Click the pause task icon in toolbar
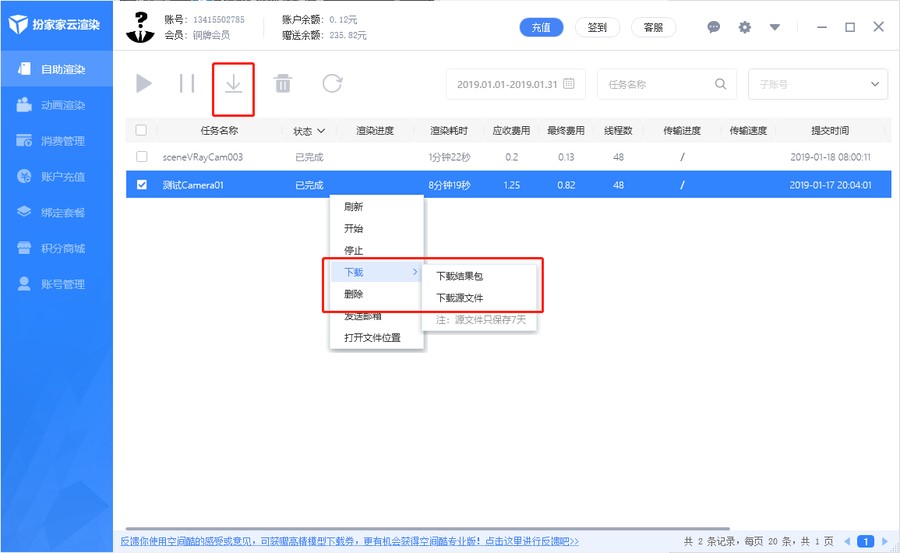The height and width of the screenshot is (553, 900). point(187,84)
